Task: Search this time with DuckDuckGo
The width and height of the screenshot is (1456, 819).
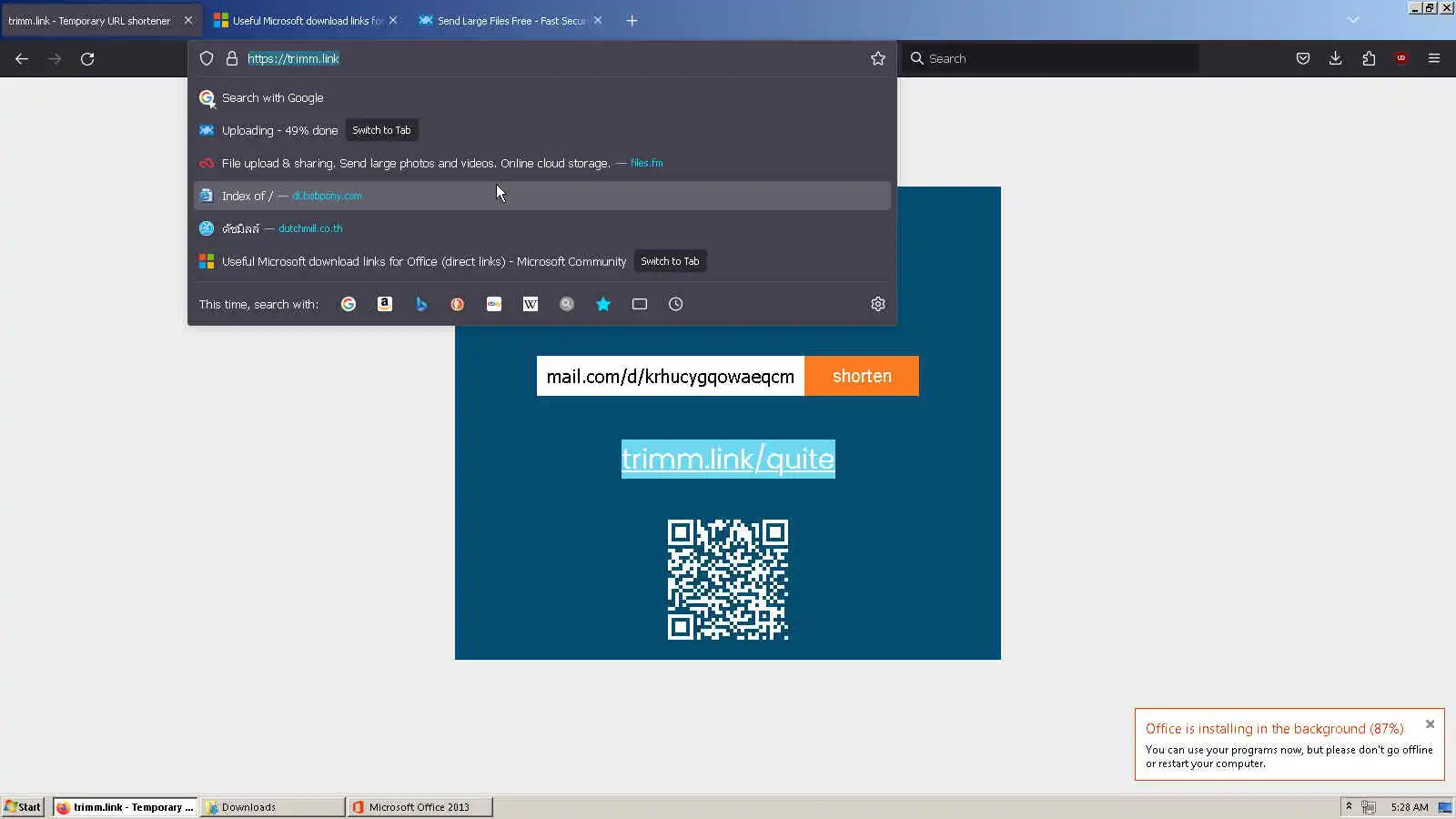Action: [458, 304]
